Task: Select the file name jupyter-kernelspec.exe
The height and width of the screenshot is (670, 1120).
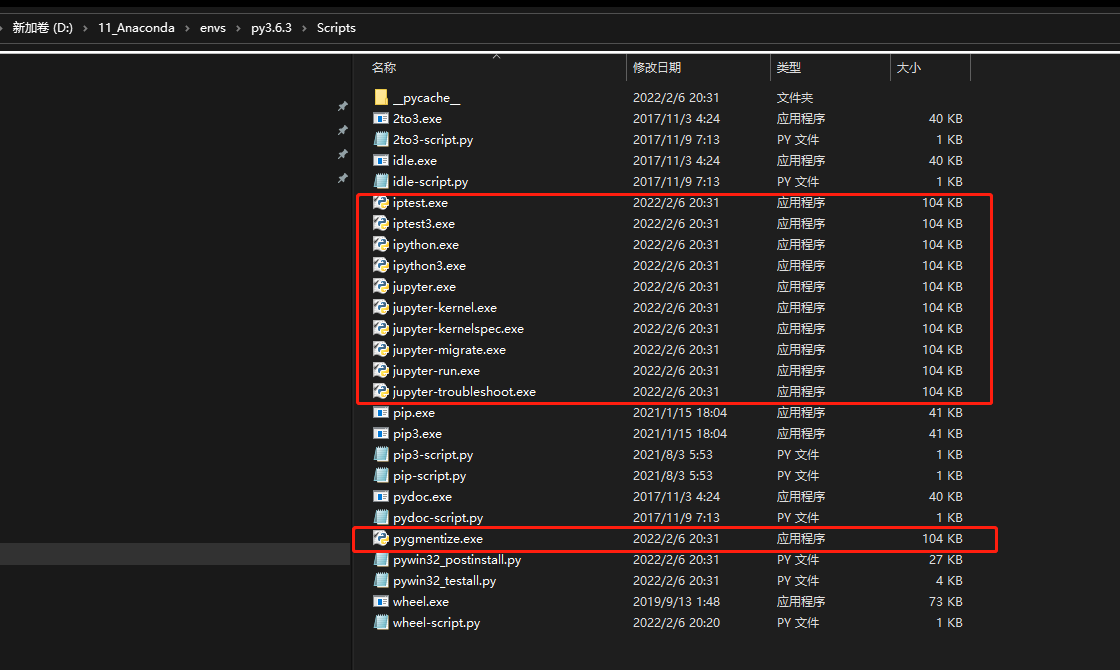Action: (x=458, y=329)
